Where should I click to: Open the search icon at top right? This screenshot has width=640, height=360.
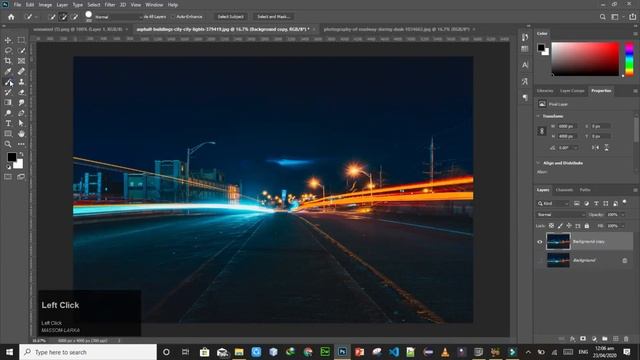602,17
